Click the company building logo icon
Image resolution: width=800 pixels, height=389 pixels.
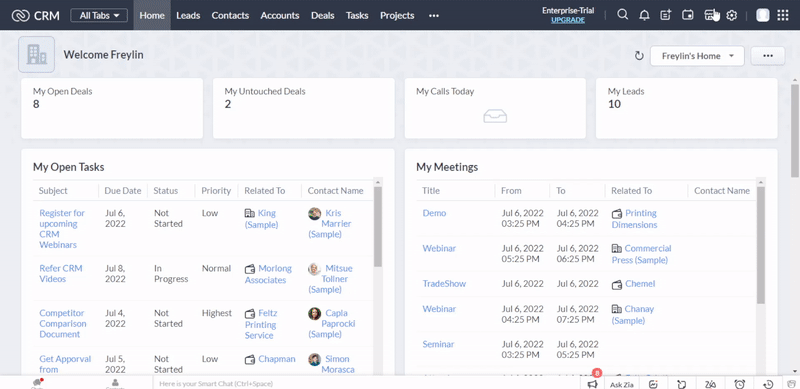(36, 54)
